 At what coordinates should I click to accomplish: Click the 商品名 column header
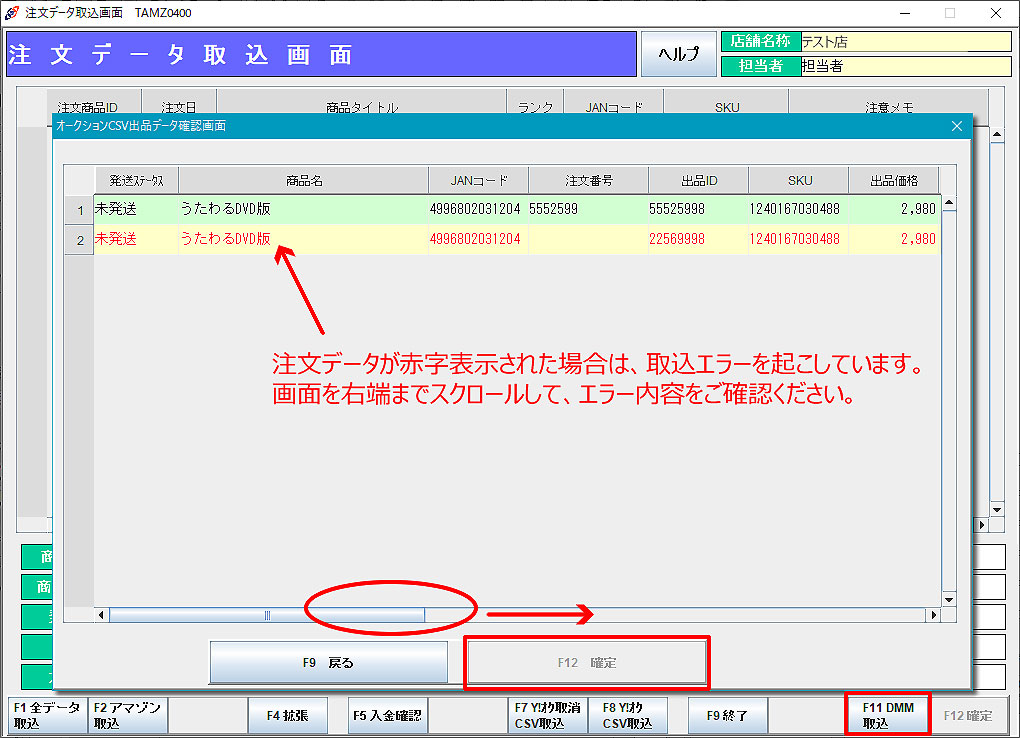click(303, 181)
